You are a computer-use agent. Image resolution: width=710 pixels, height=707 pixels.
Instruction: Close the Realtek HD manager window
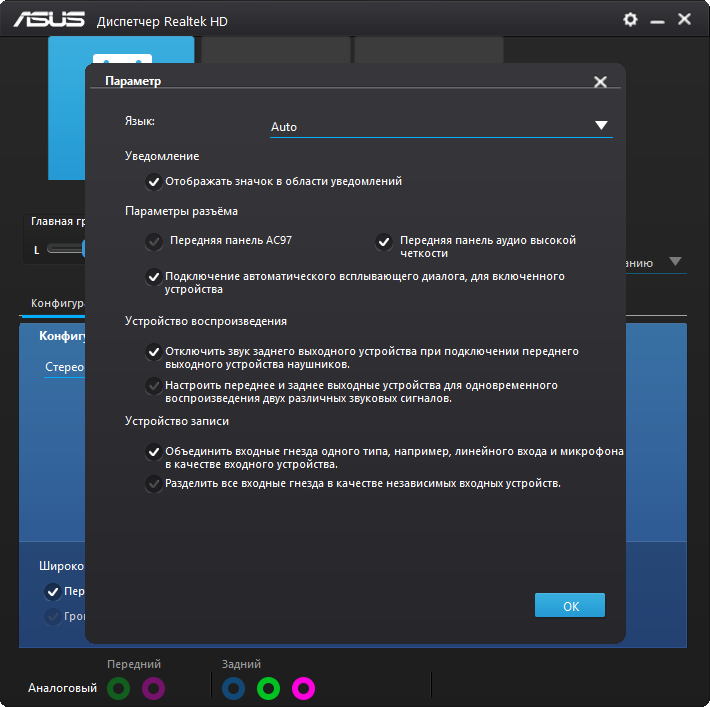click(684, 19)
